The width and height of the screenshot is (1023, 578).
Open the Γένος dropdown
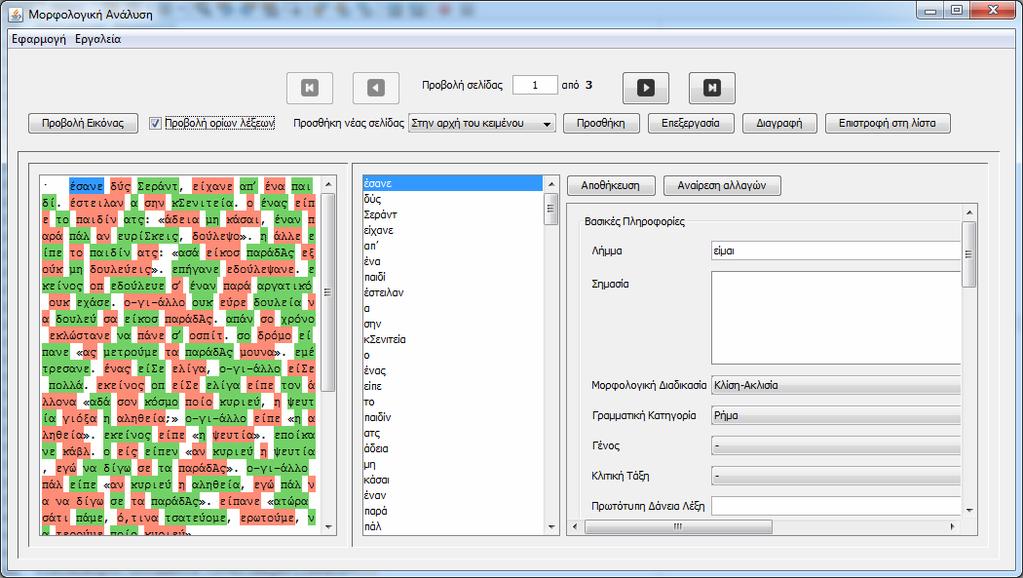[x=836, y=446]
